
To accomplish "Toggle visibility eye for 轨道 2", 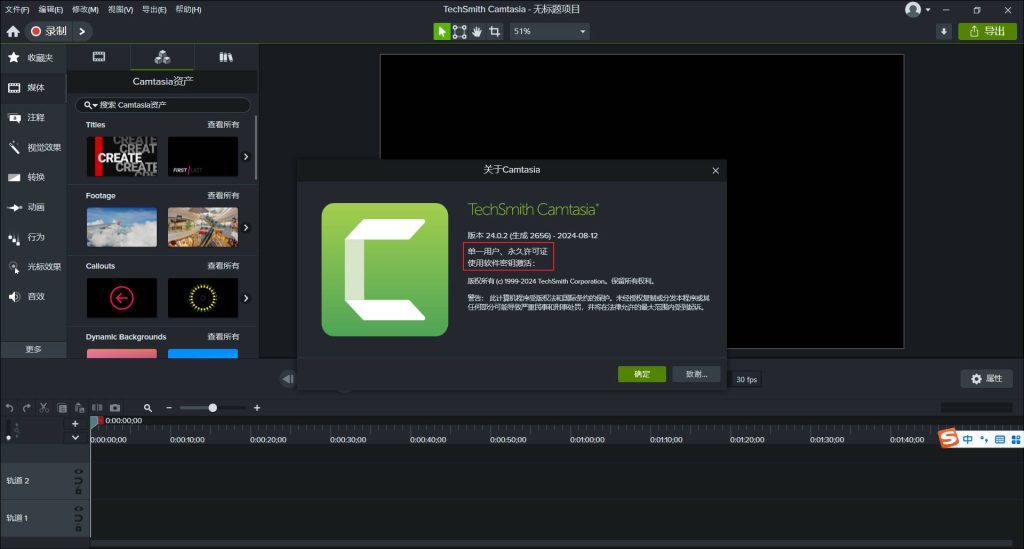I will (78, 471).
